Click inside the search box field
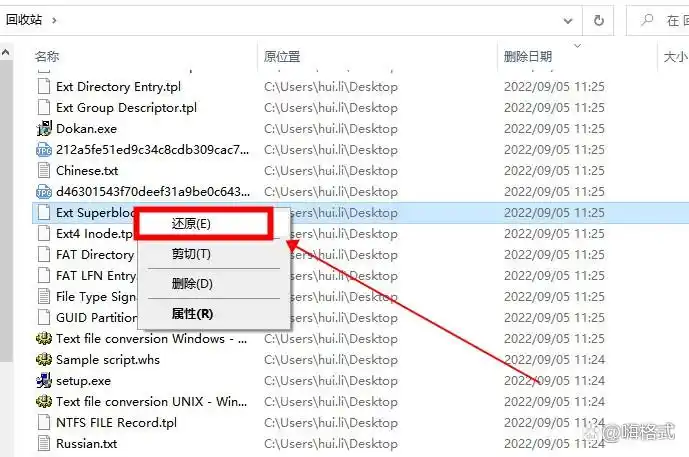689x457 pixels. click(659, 21)
